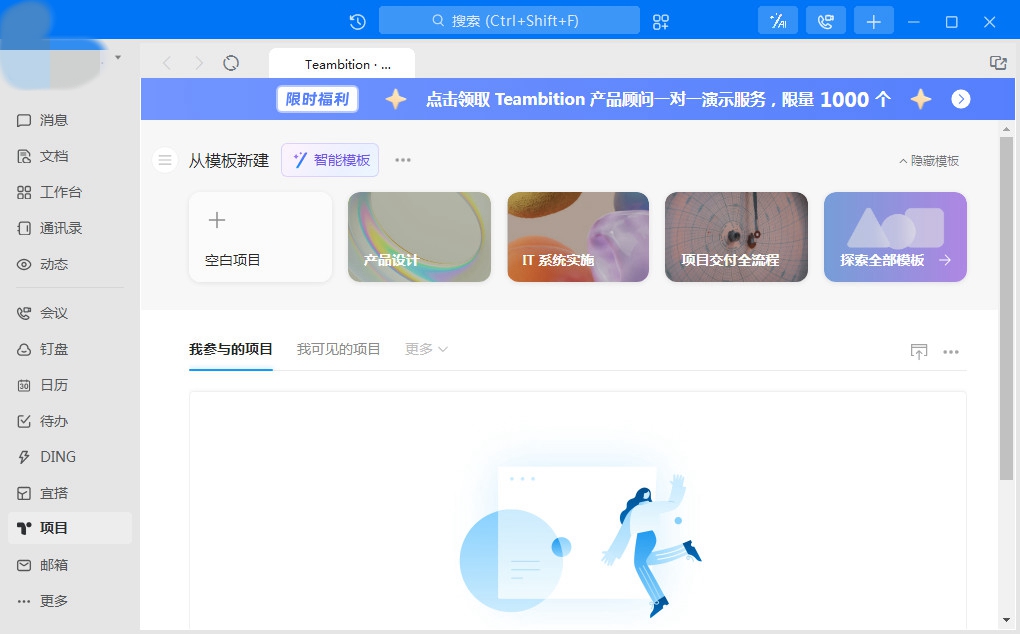Open 动态 in the sidebar
Image resolution: width=1020 pixels, height=634 pixels.
(x=70, y=265)
